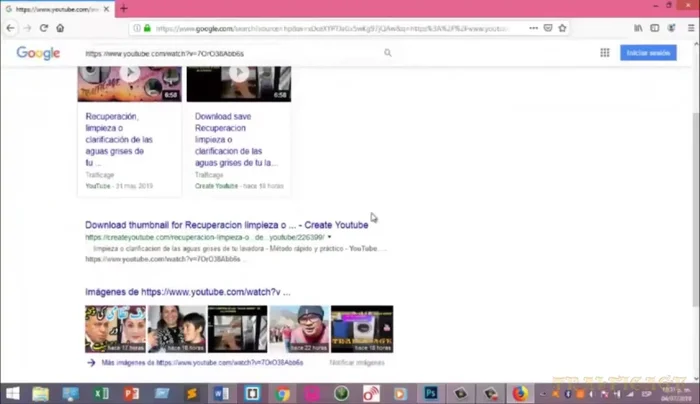The width and height of the screenshot is (700, 404).
Task: Play the second video thumbnail from Create Youtube
Action: (x=239, y=83)
